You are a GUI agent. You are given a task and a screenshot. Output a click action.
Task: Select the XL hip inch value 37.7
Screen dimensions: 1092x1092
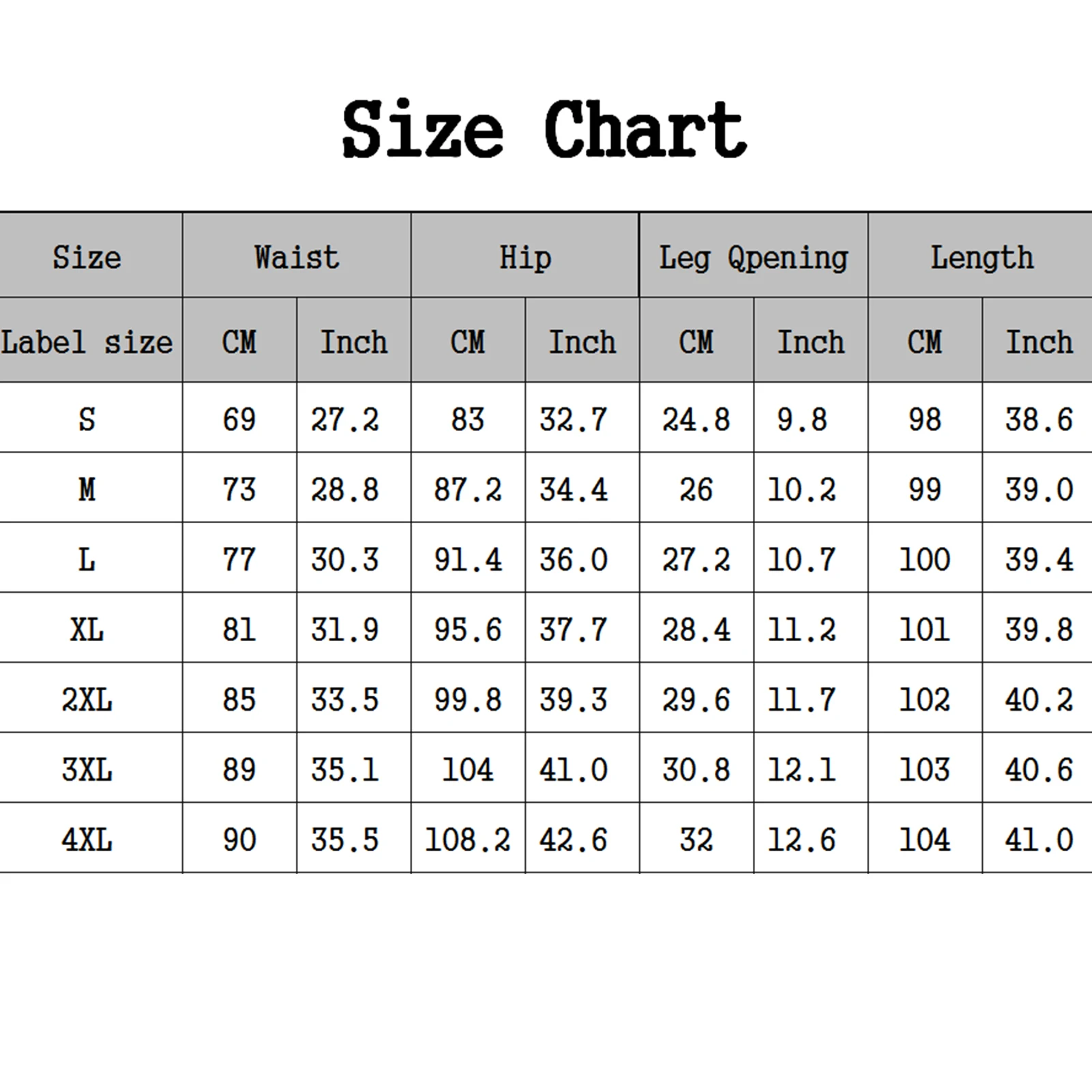click(574, 629)
